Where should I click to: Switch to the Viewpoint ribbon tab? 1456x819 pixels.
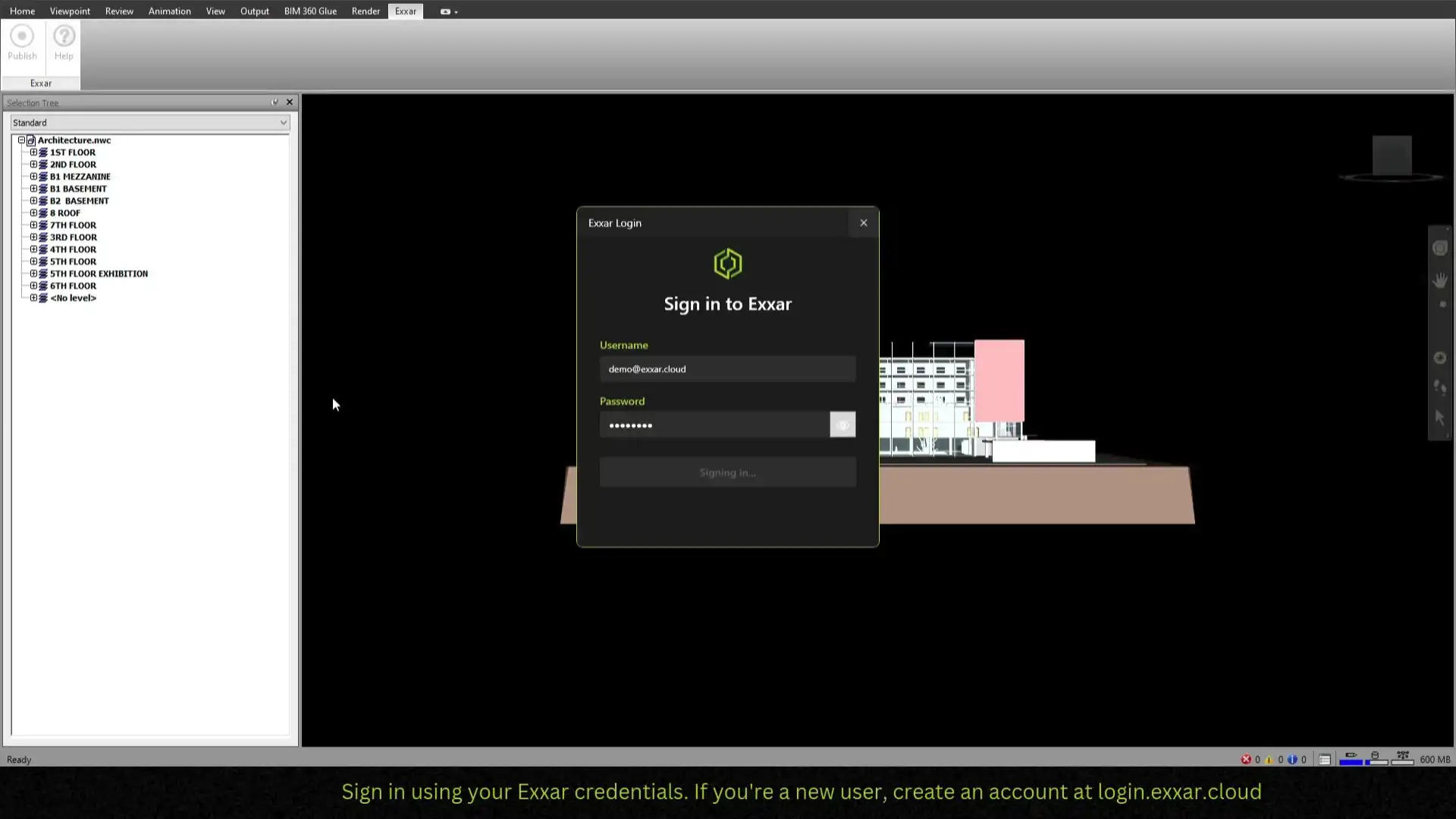tap(70, 11)
